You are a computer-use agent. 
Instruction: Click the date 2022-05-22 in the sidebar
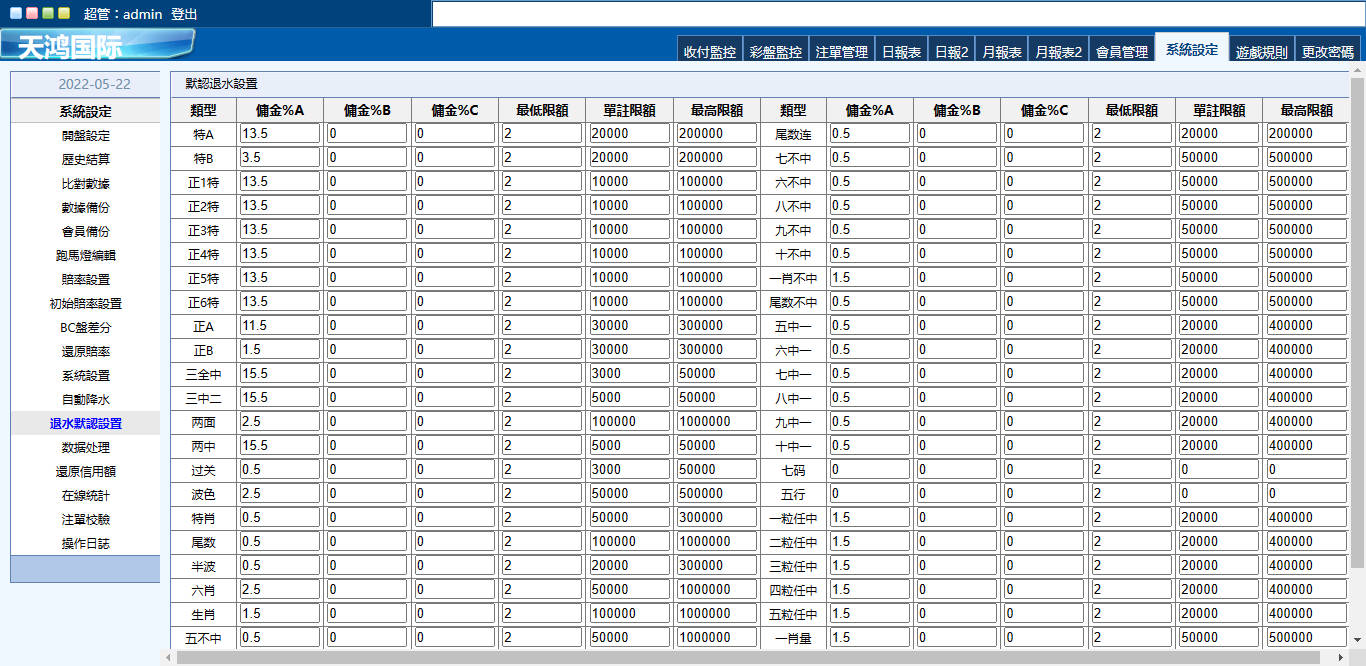tap(94, 84)
